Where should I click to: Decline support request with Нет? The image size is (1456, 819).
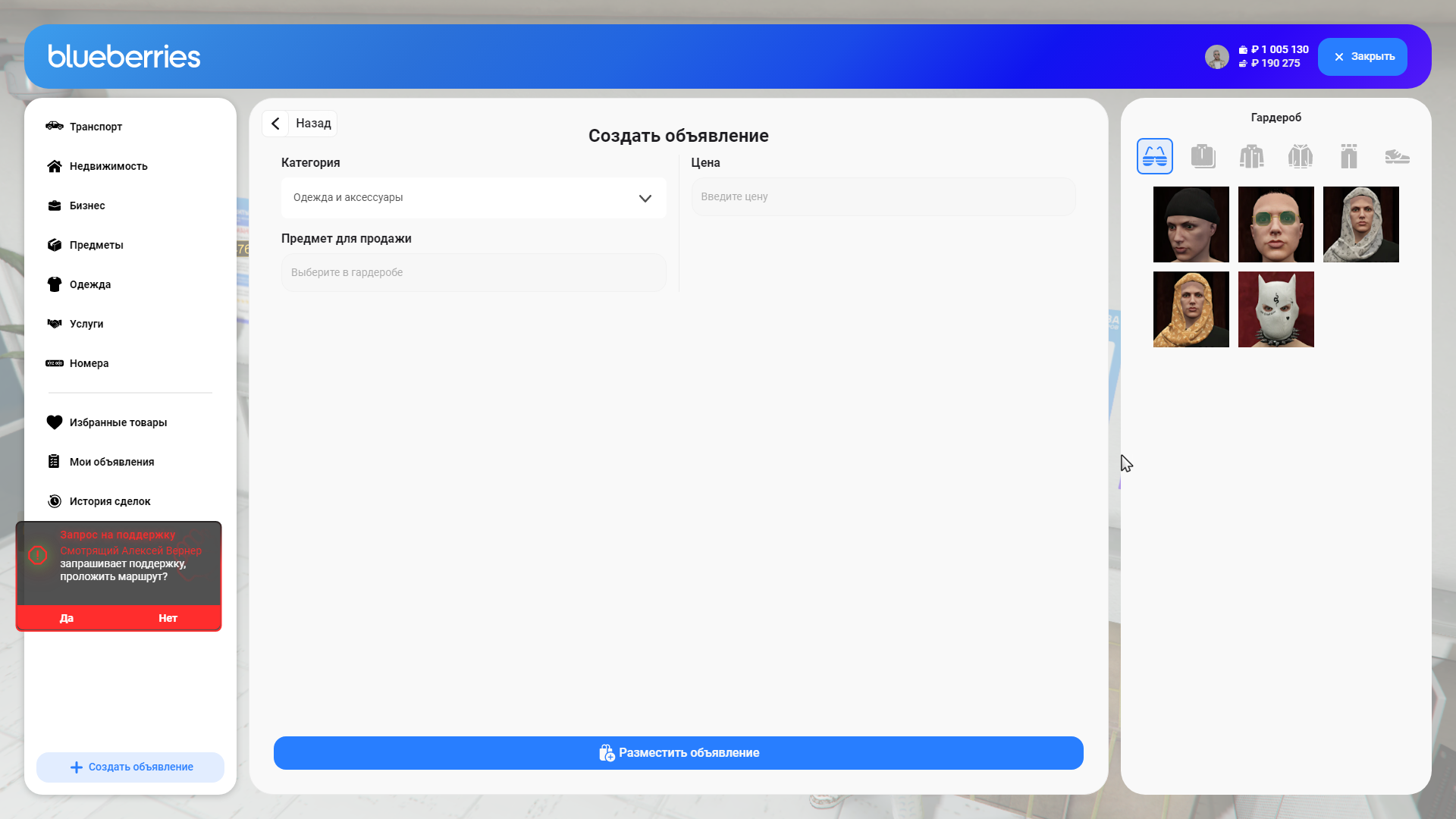168,618
